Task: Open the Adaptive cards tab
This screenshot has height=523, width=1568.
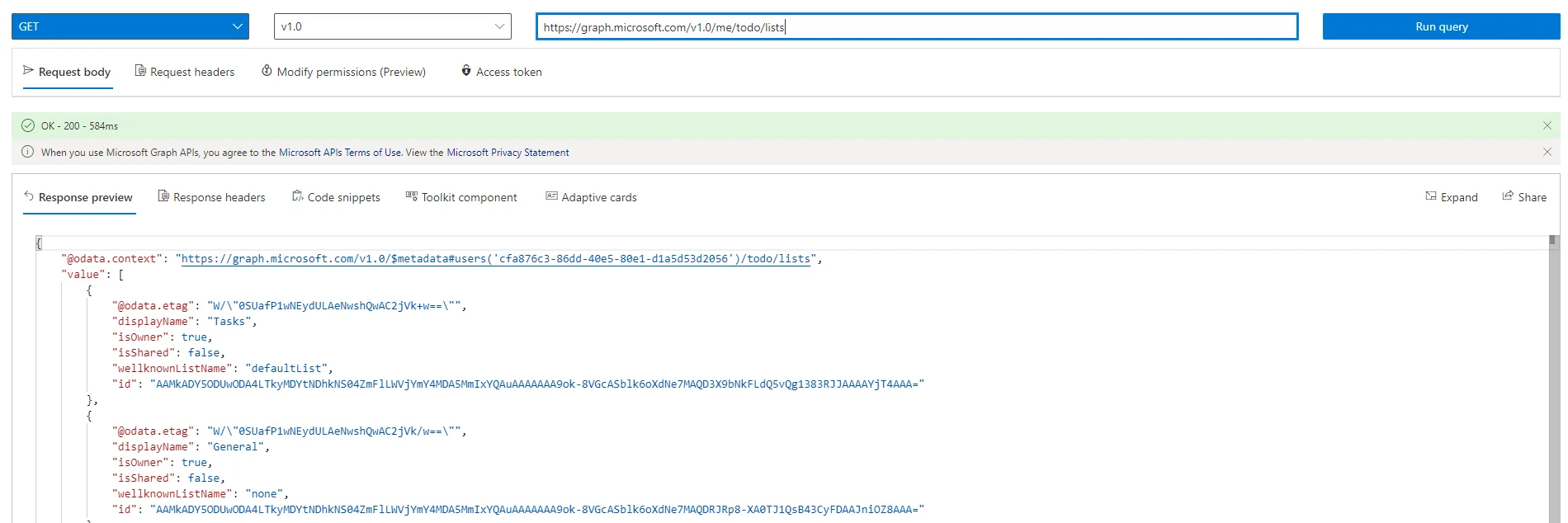Action: point(591,197)
